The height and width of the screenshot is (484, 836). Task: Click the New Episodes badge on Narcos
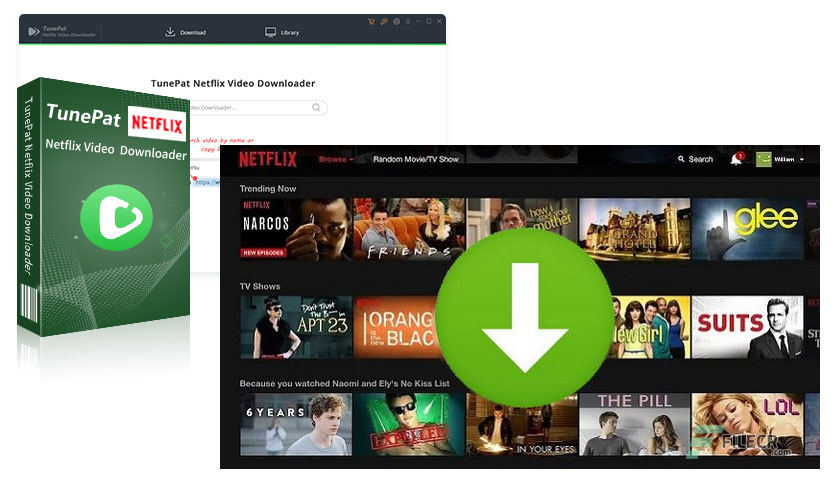click(263, 253)
